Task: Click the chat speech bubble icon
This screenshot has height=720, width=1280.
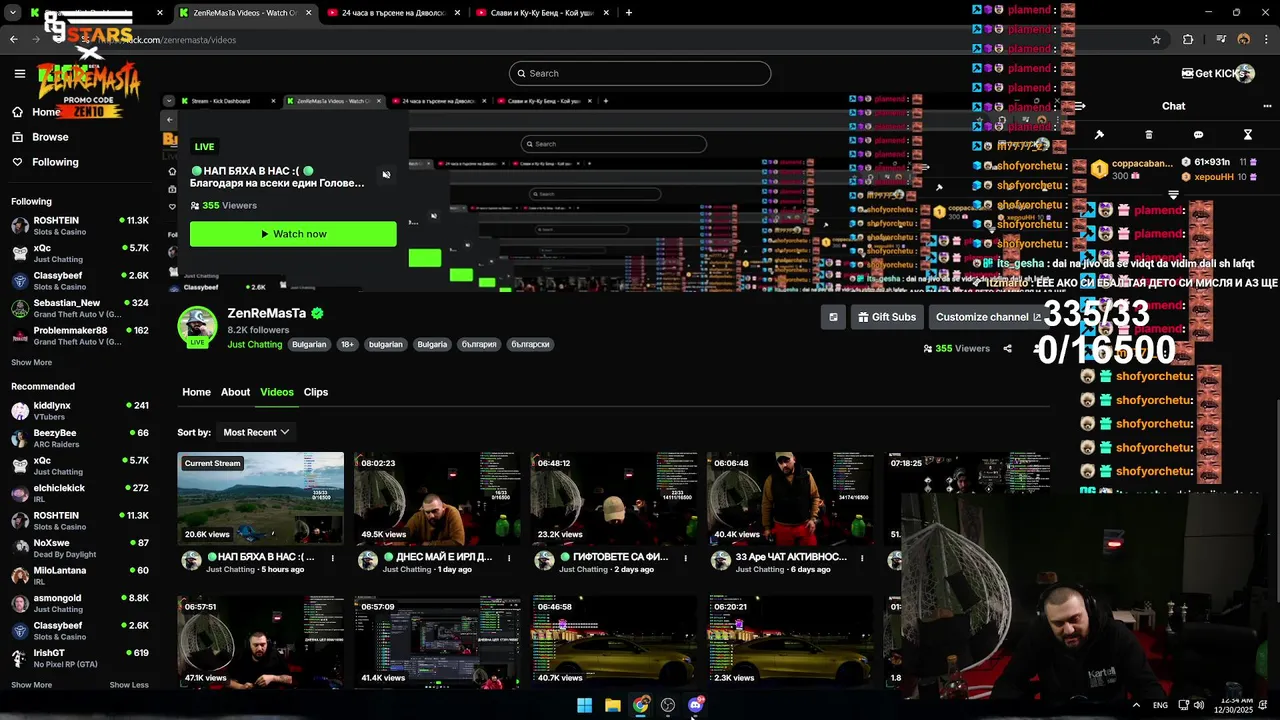Action: (1198, 134)
